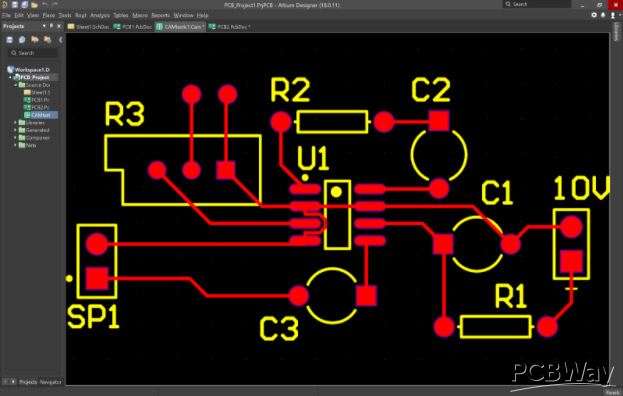Open the Place menu
Image resolution: width=623 pixels, height=396 pixels.
[x=48, y=15]
